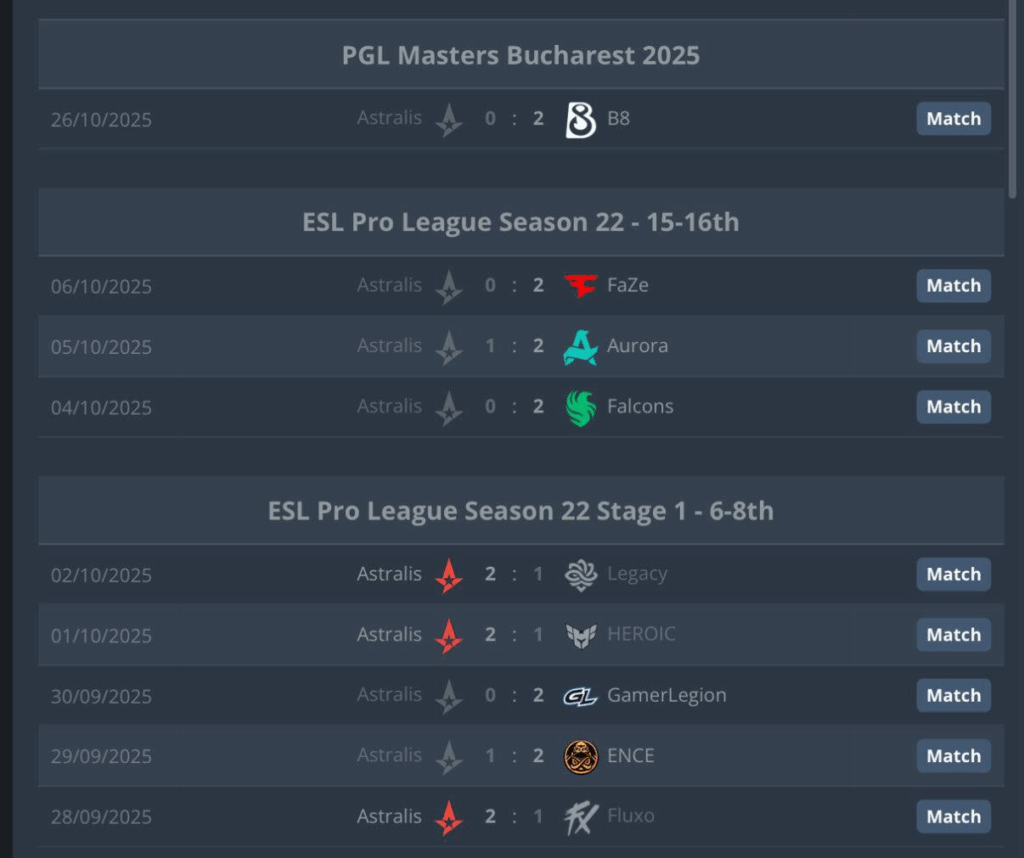
Task: Click the ENCE team logo
Action: pos(580,756)
